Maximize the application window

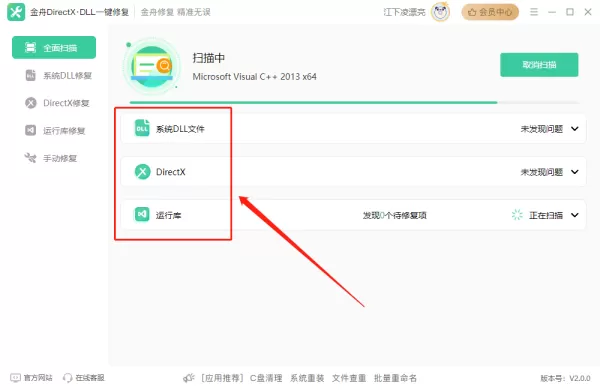(570, 12)
